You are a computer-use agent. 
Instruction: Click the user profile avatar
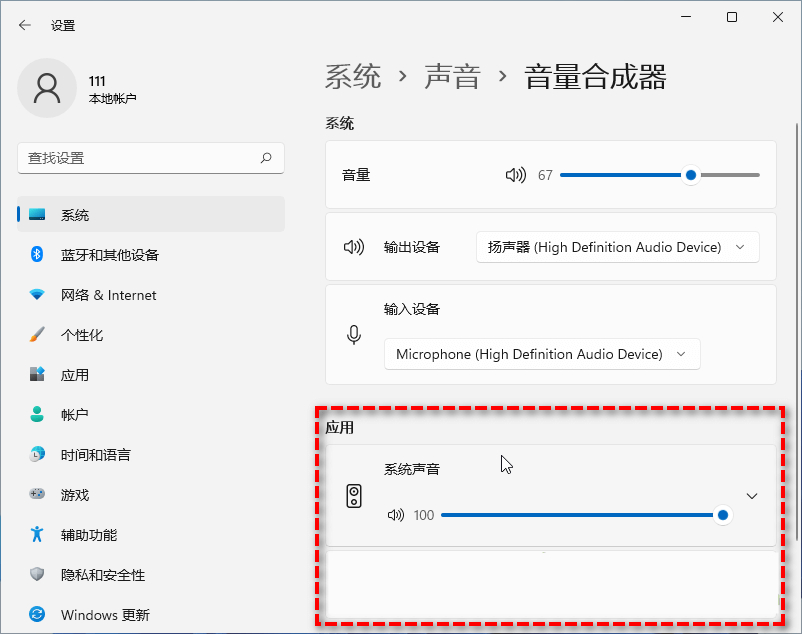(47, 88)
